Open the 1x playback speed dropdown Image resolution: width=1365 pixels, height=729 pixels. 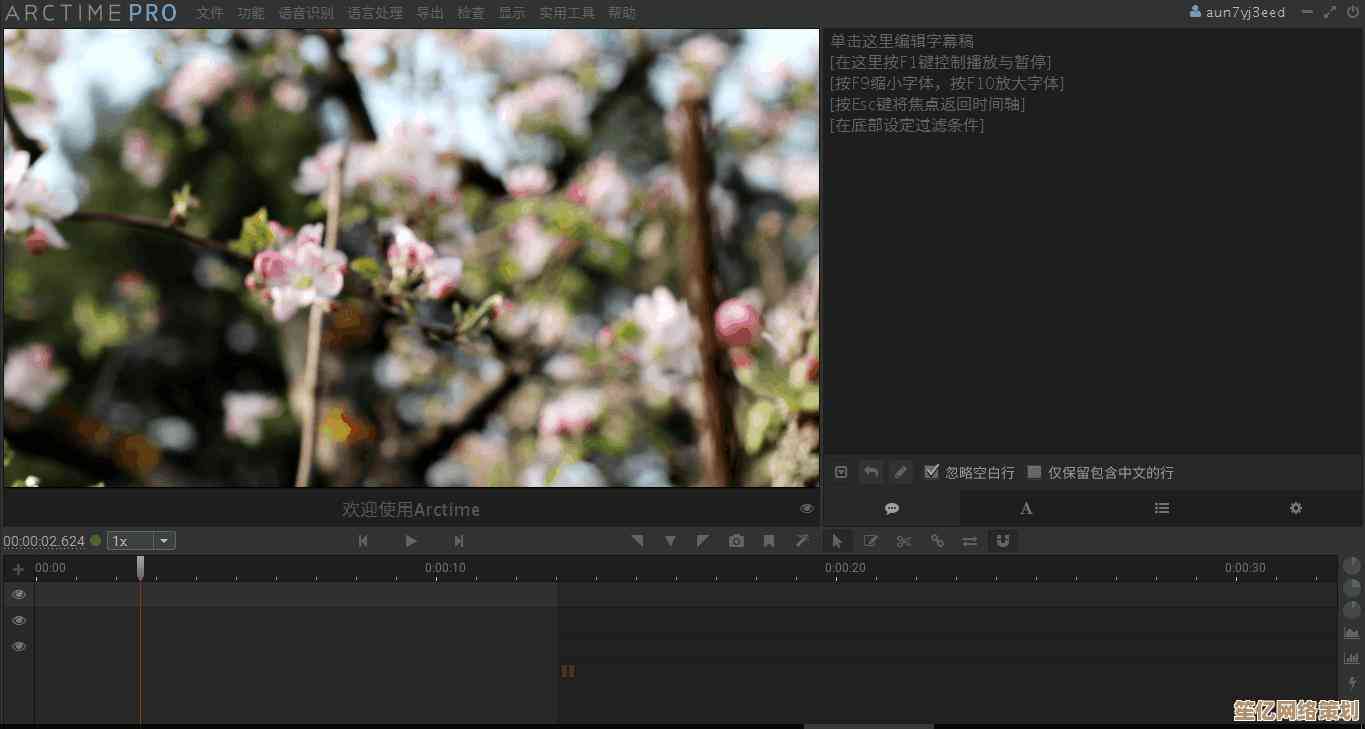(141, 541)
